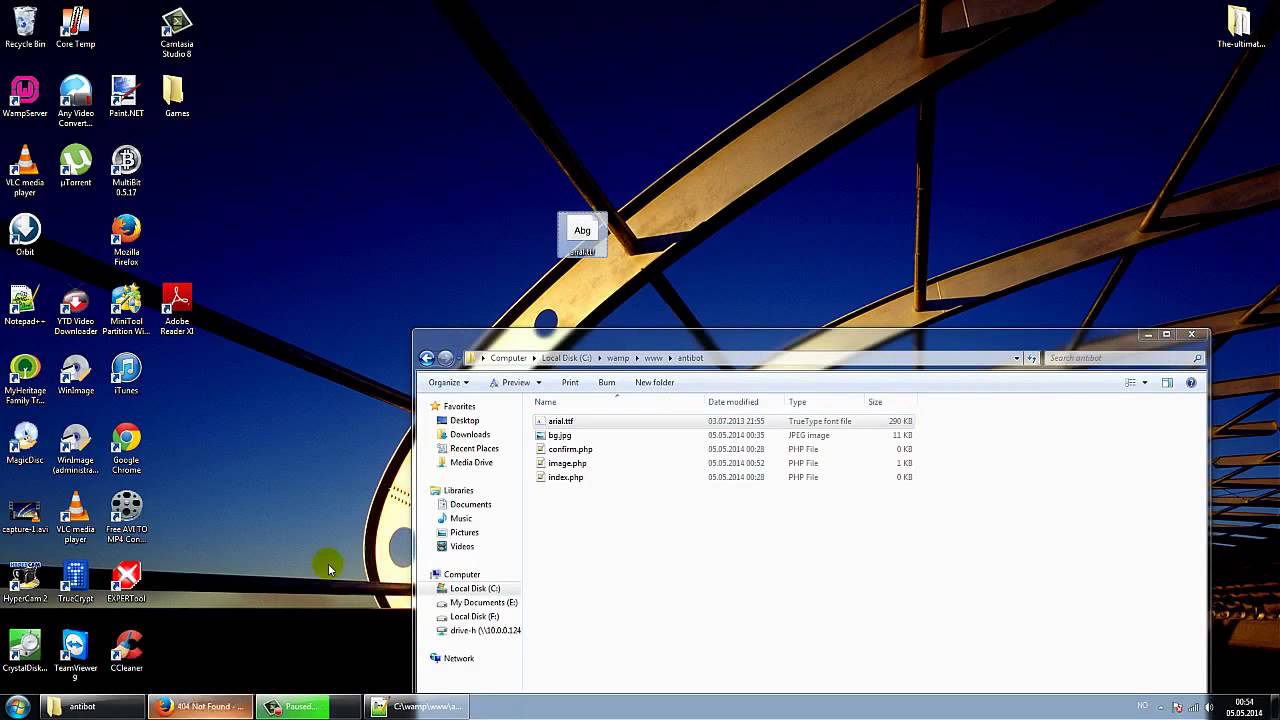Open the Windows Start button
Image resolution: width=1280 pixels, height=720 pixels.
coord(18,707)
